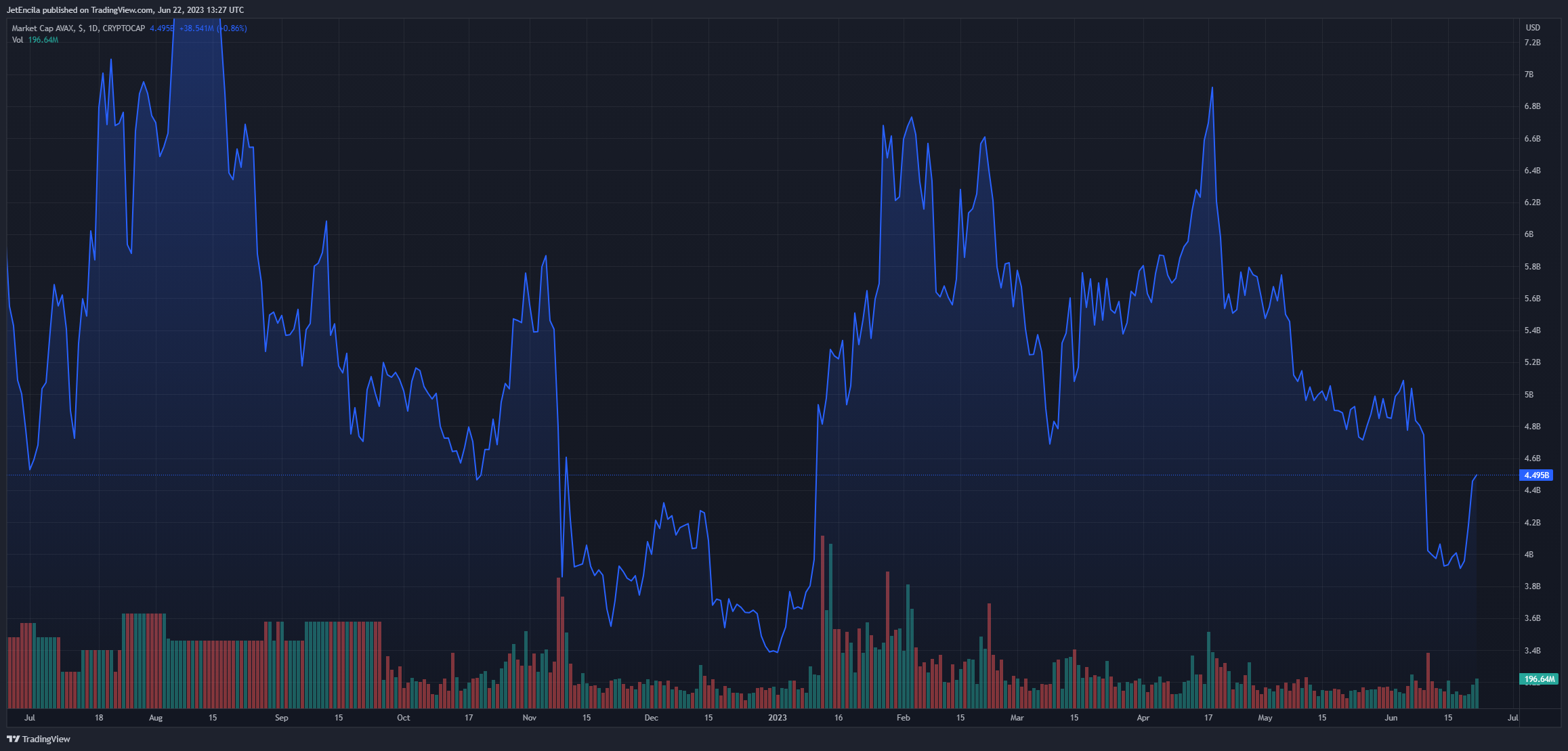Click the 5.8B price axis label
Screen dimensions: 1568x751
1532,267
